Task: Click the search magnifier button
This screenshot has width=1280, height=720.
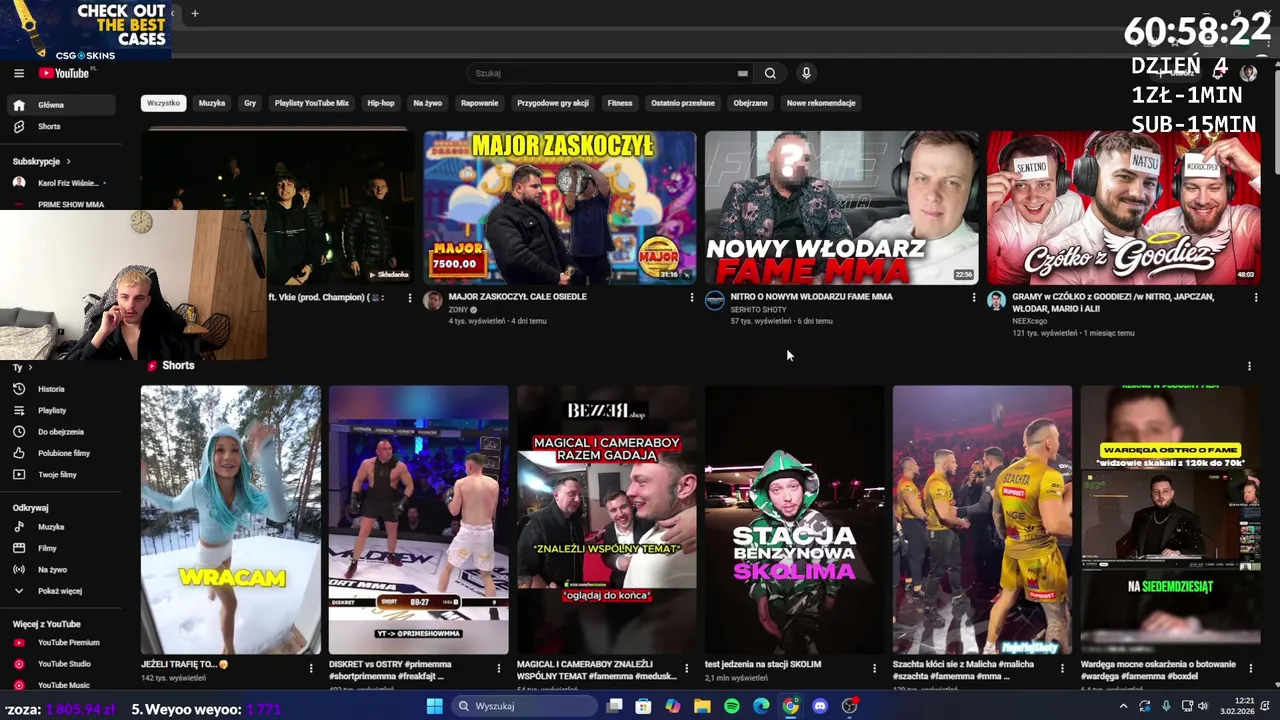Action: [770, 73]
